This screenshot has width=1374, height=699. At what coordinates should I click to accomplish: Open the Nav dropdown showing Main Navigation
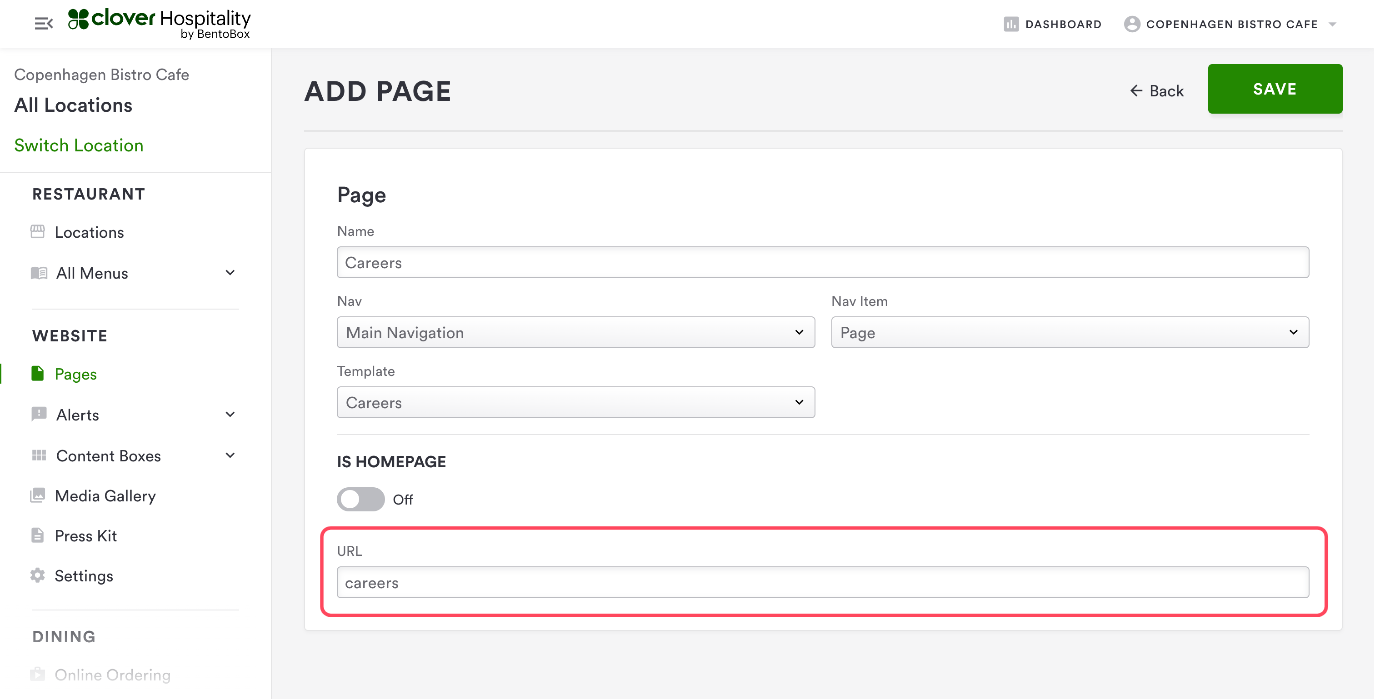(x=575, y=333)
